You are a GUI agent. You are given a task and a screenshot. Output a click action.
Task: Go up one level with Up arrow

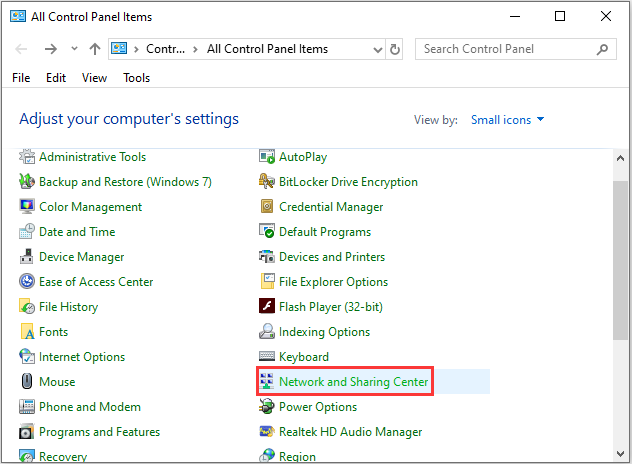click(94, 49)
